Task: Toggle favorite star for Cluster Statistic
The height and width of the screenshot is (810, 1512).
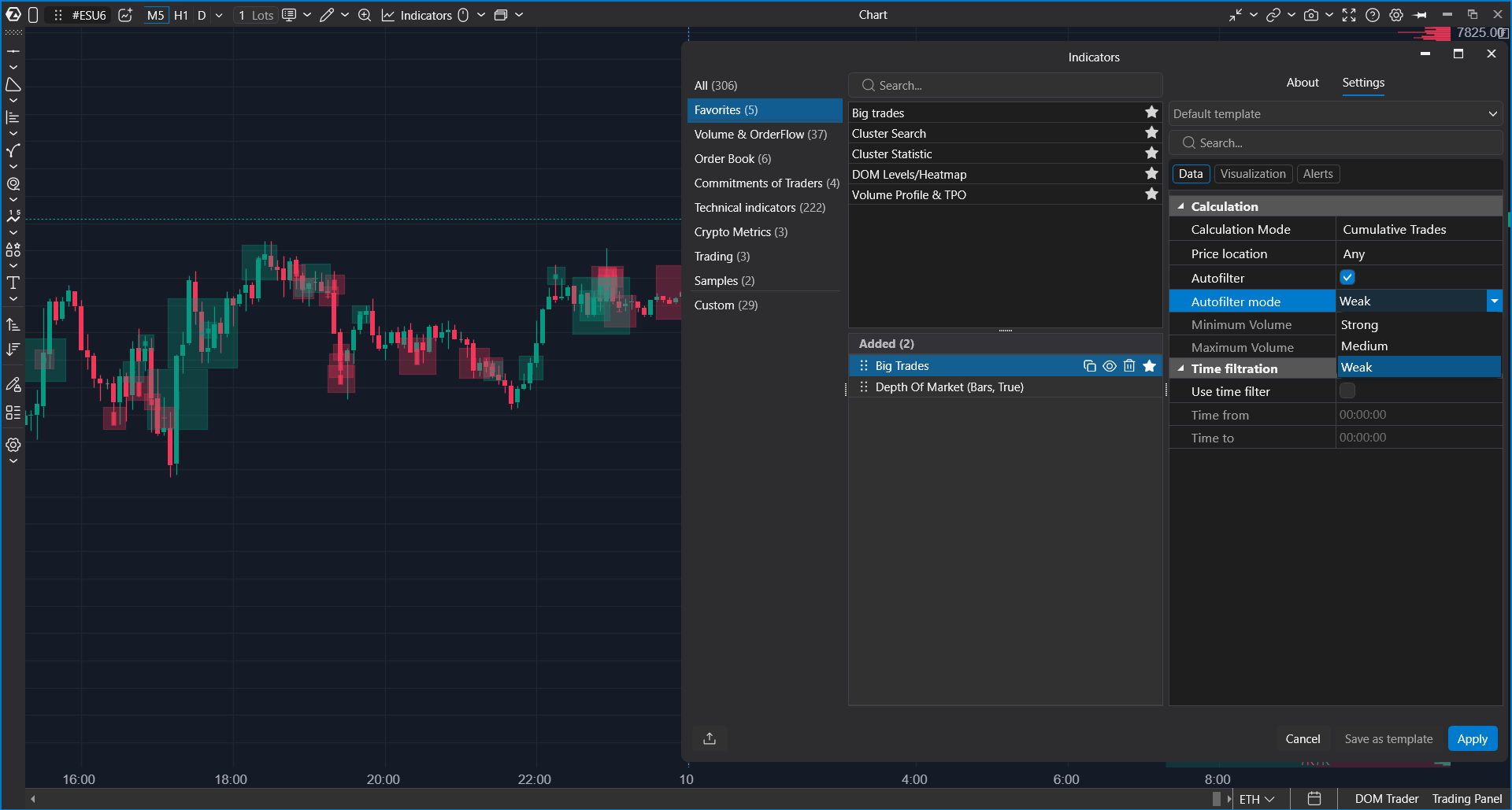Action: pos(1151,153)
